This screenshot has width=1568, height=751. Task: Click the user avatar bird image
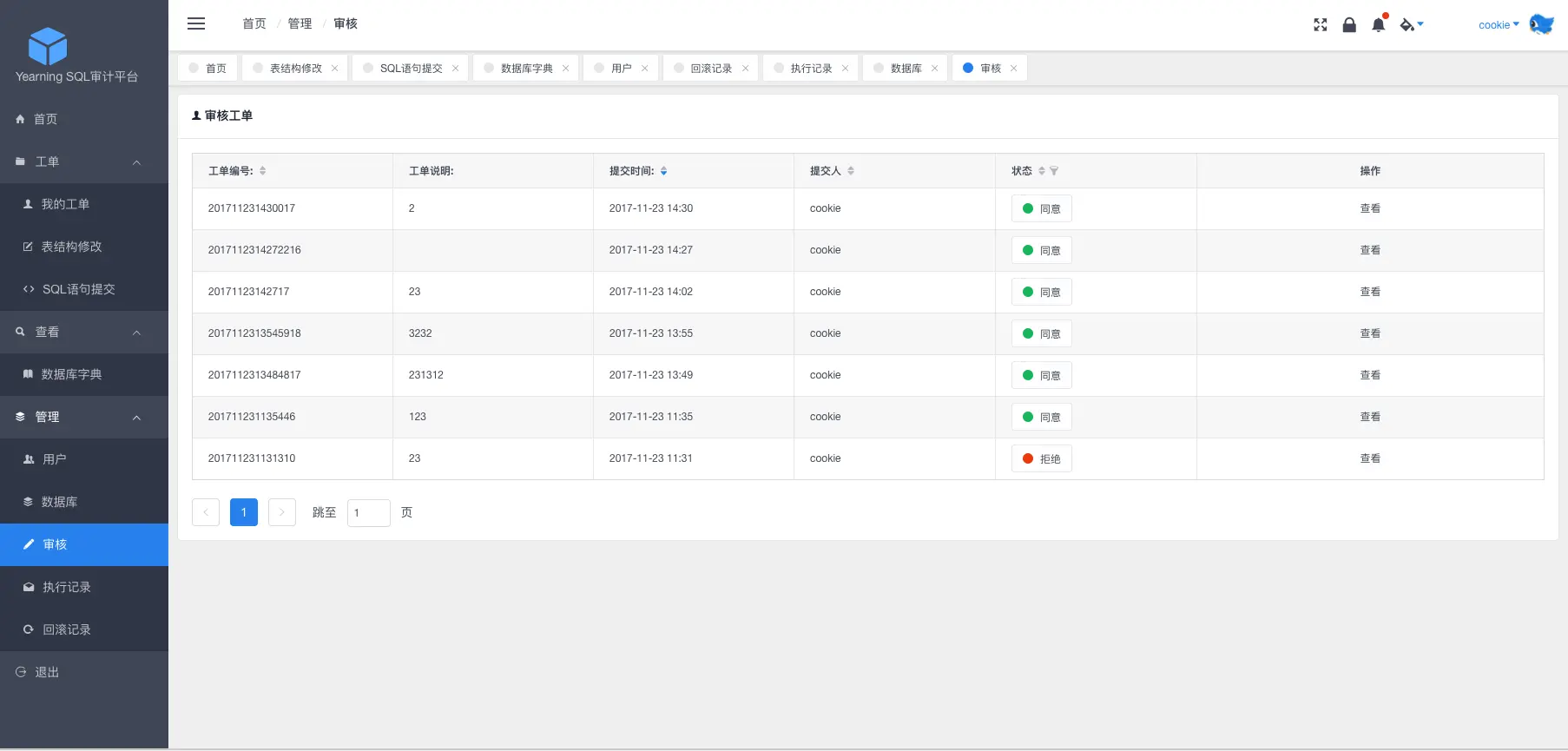coord(1541,24)
